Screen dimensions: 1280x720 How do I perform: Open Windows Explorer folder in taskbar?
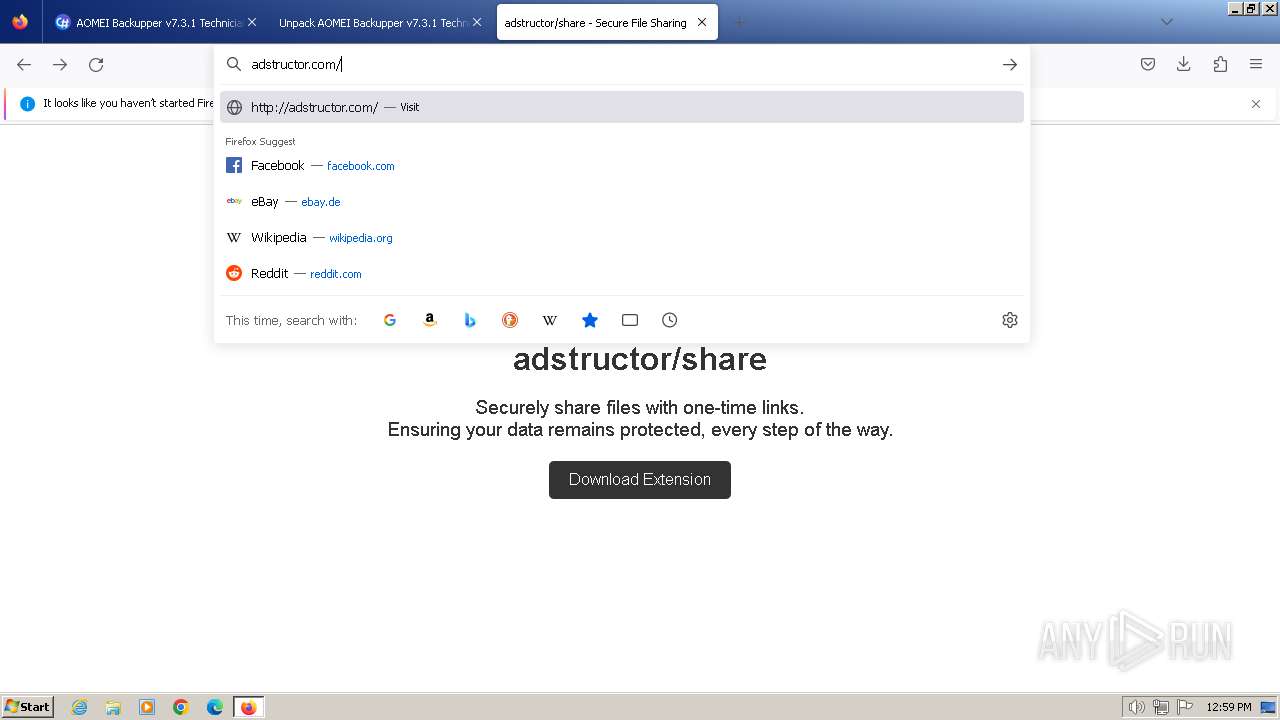pos(113,707)
